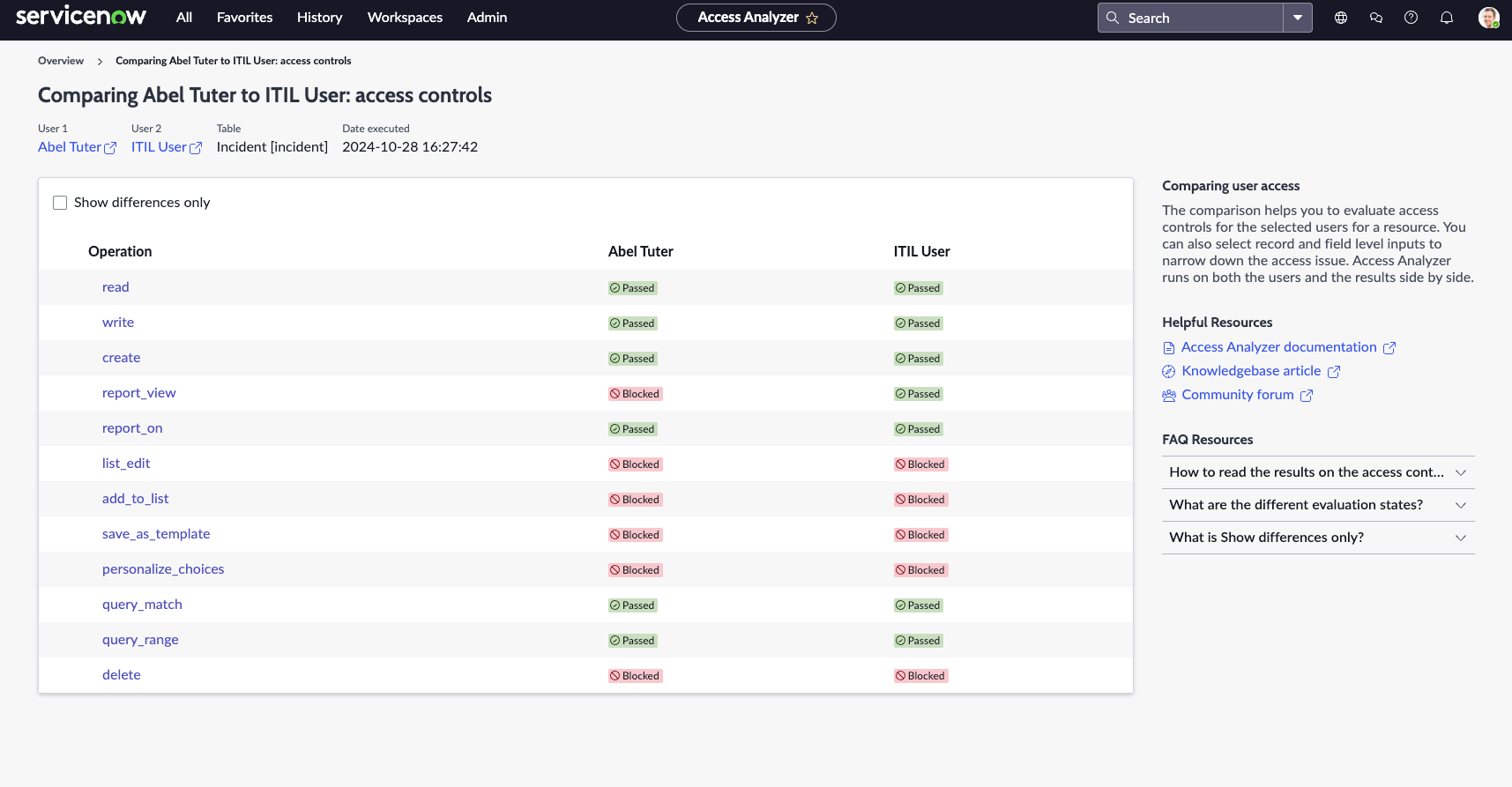This screenshot has width=1512, height=787.
Task: Click the ITIL User column header
Action: 922,251
